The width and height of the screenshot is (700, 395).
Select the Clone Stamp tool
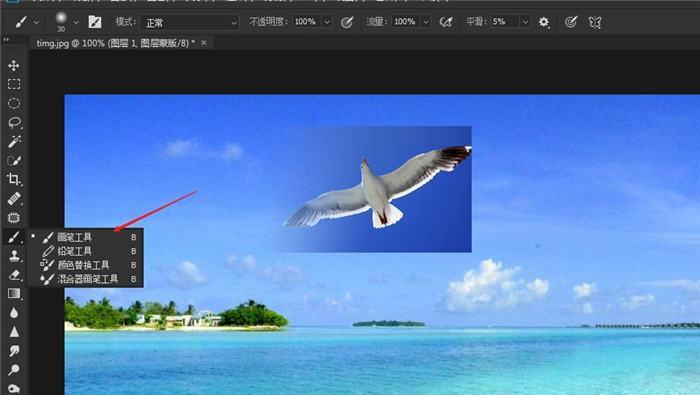[x=14, y=256]
